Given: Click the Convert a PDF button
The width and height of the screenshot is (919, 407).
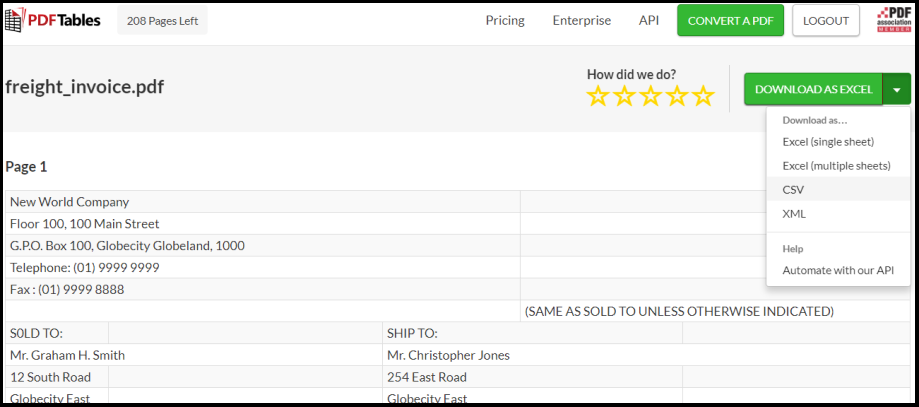Looking at the screenshot, I should tap(730, 20).
